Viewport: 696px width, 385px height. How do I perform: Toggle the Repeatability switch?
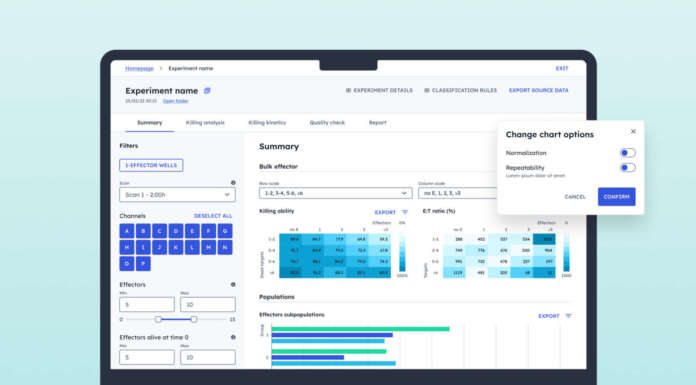627,168
